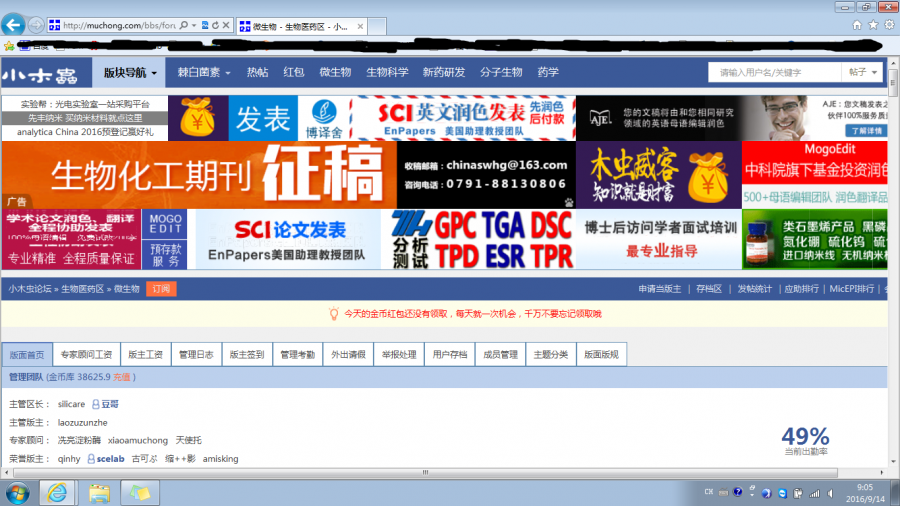
Task: Open the SCI论文发表 EnPapers banner
Action: [x=288, y=240]
